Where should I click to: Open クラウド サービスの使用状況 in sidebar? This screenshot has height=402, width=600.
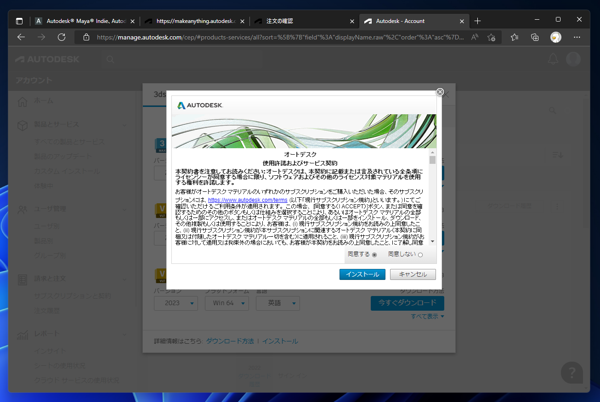(x=77, y=380)
